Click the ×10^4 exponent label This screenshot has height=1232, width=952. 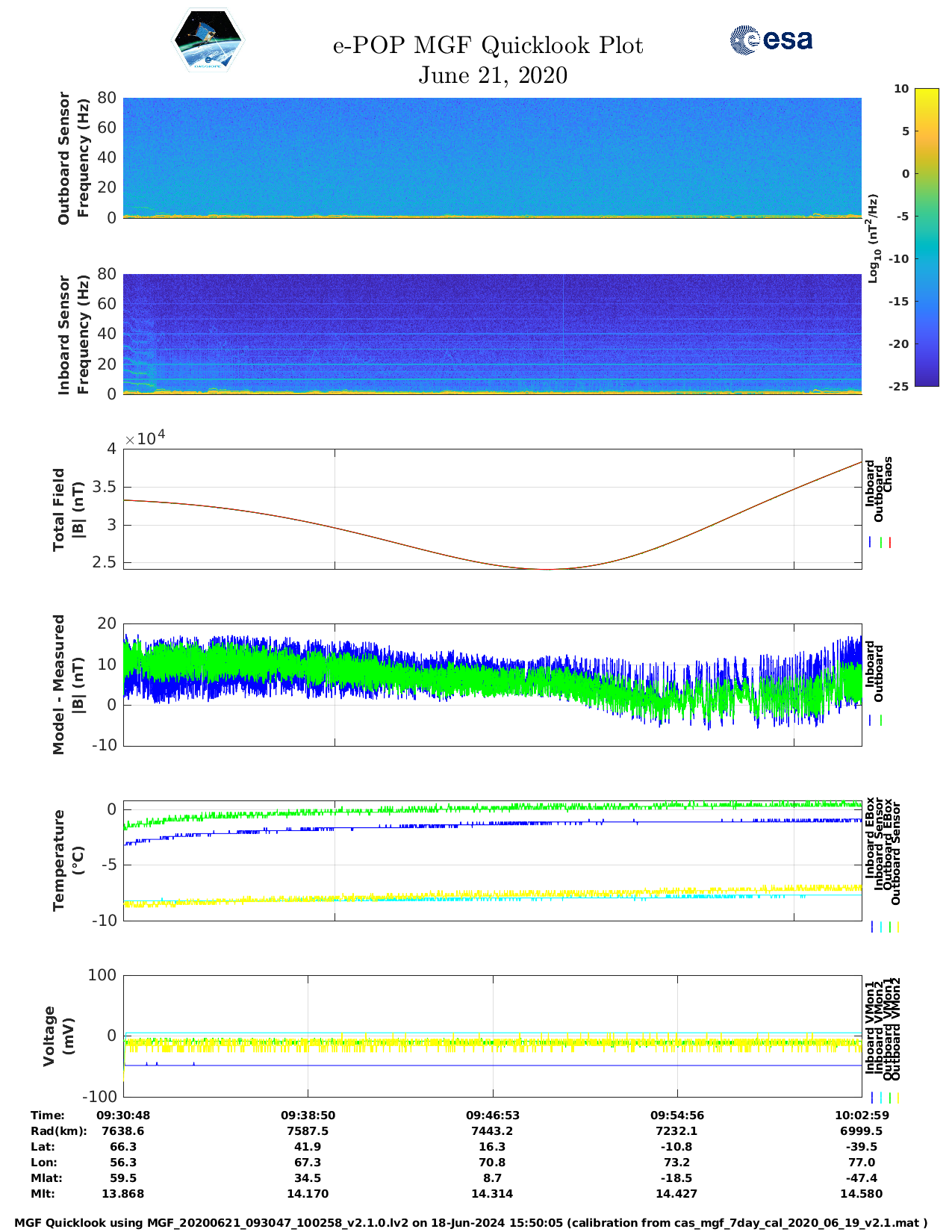pyautogui.click(x=145, y=438)
